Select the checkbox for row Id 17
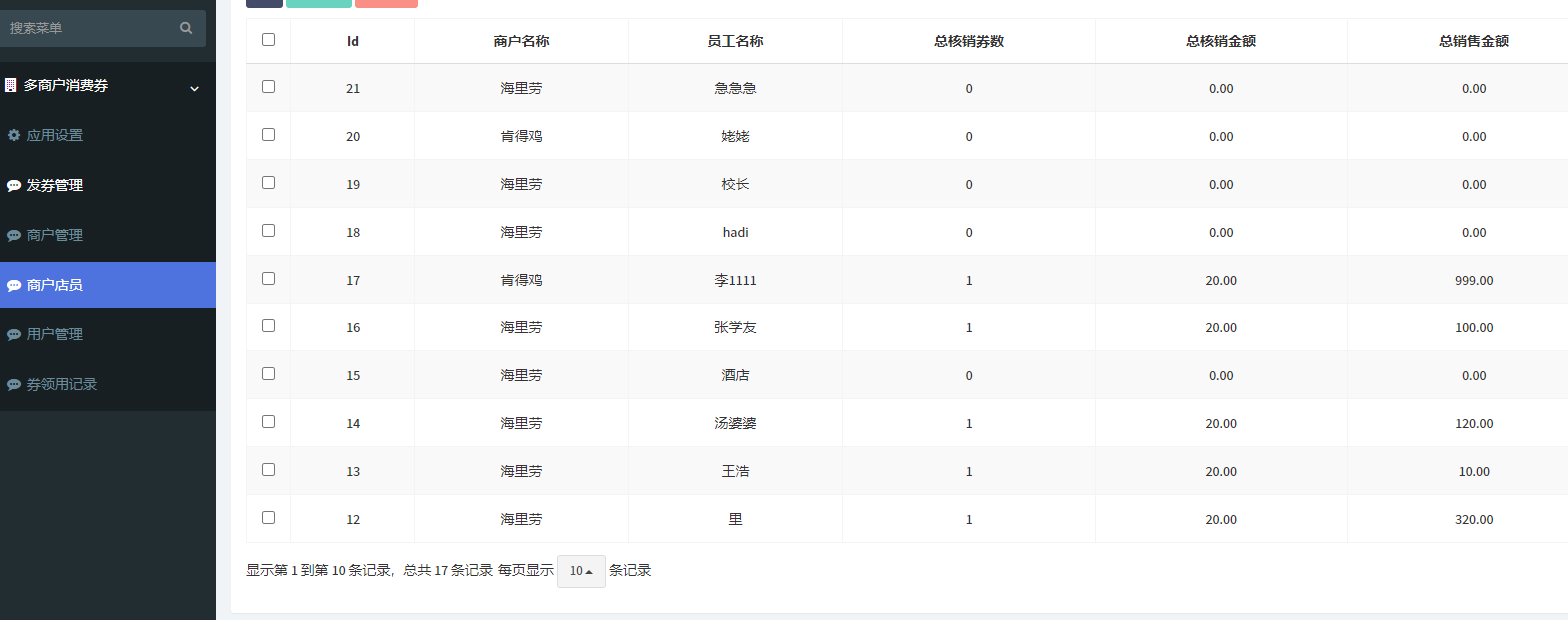 pos(268,279)
